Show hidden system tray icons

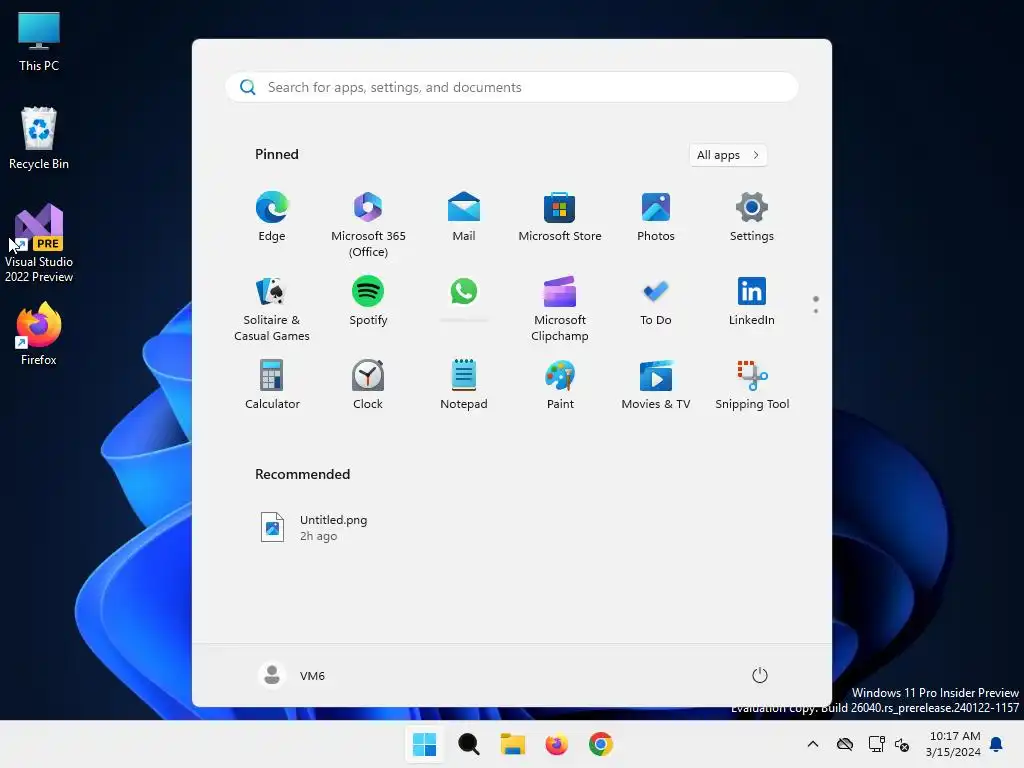[812, 744]
